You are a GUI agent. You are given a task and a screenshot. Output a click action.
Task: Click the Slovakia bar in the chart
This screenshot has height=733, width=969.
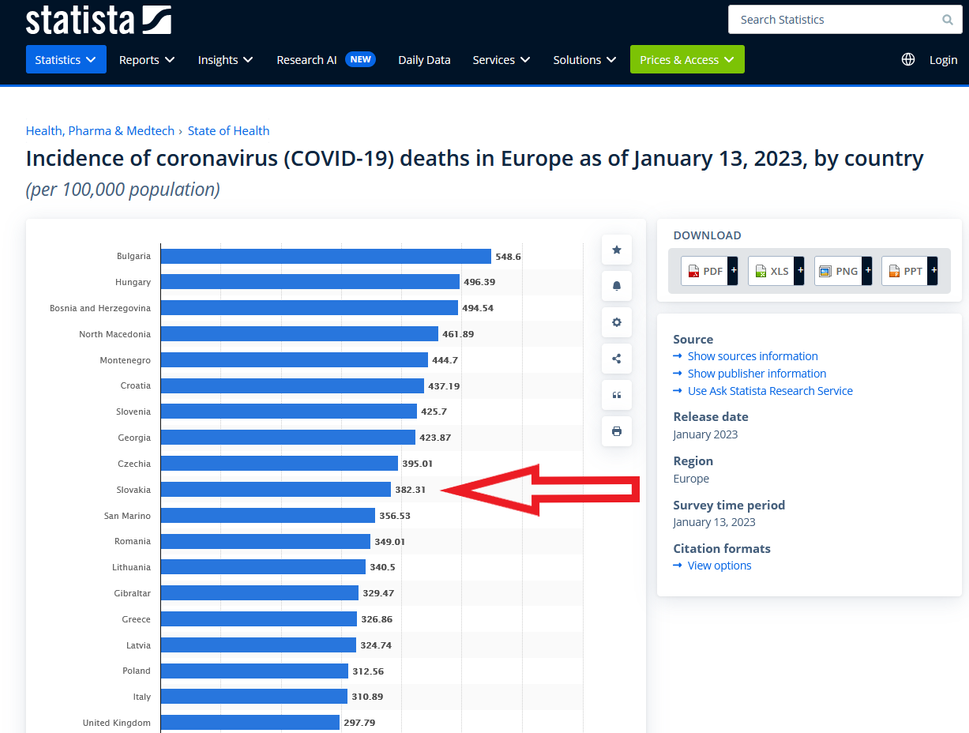276,489
